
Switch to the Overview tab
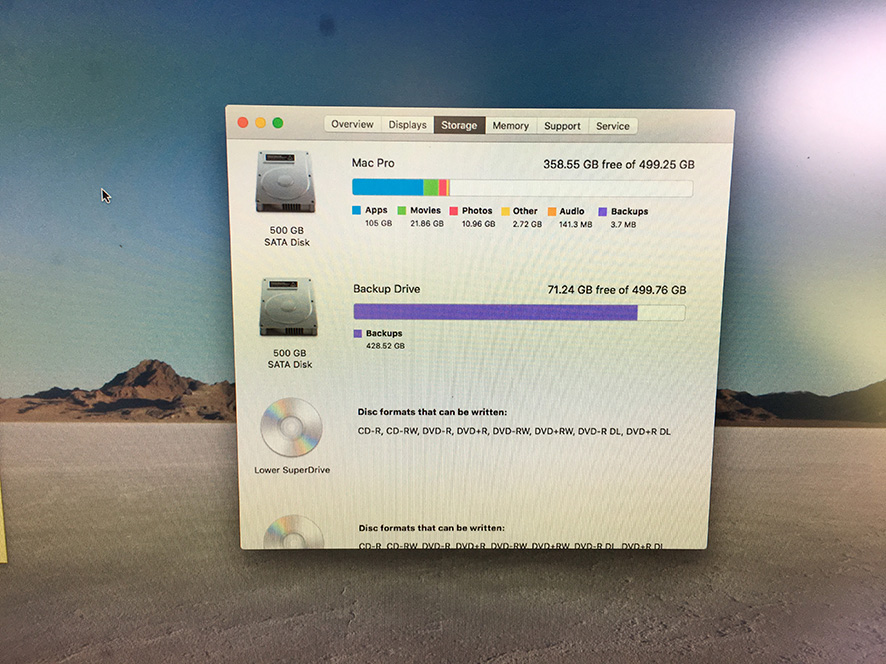pos(352,125)
